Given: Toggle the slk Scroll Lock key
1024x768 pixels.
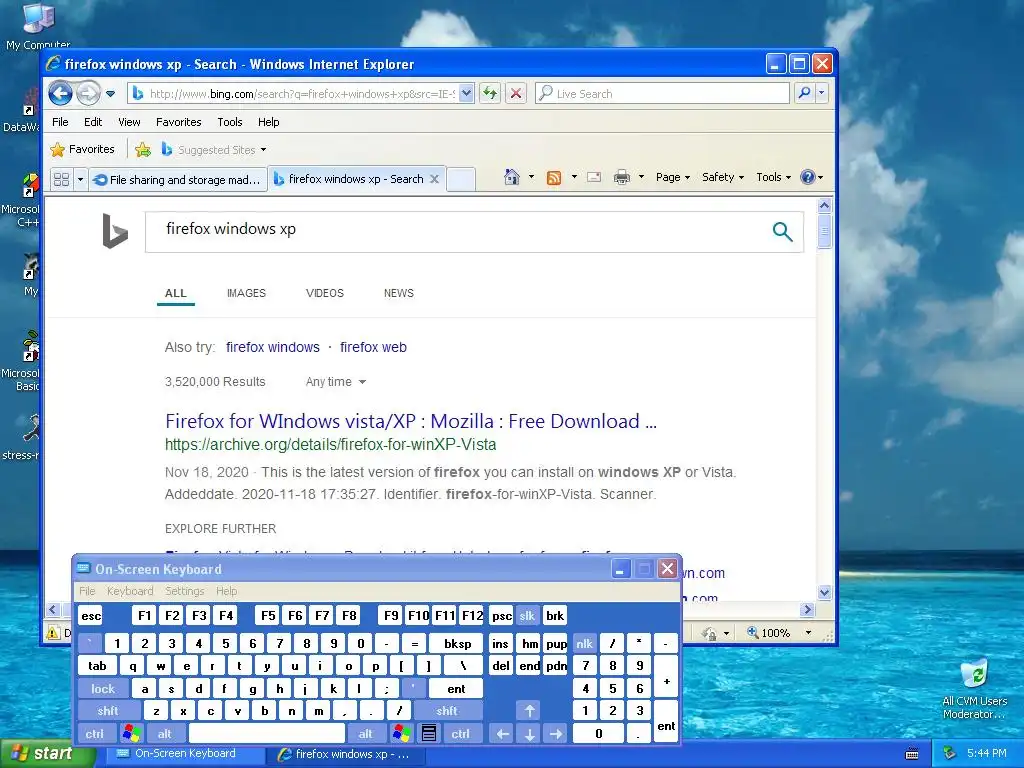Looking at the screenshot, I should (527, 616).
